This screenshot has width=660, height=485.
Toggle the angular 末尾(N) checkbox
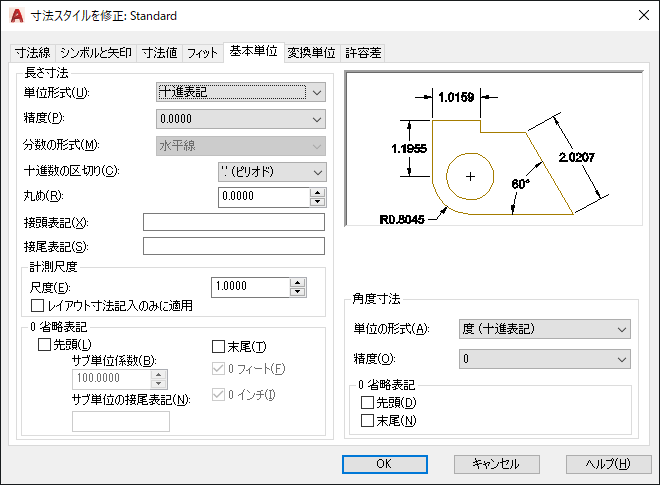367,421
